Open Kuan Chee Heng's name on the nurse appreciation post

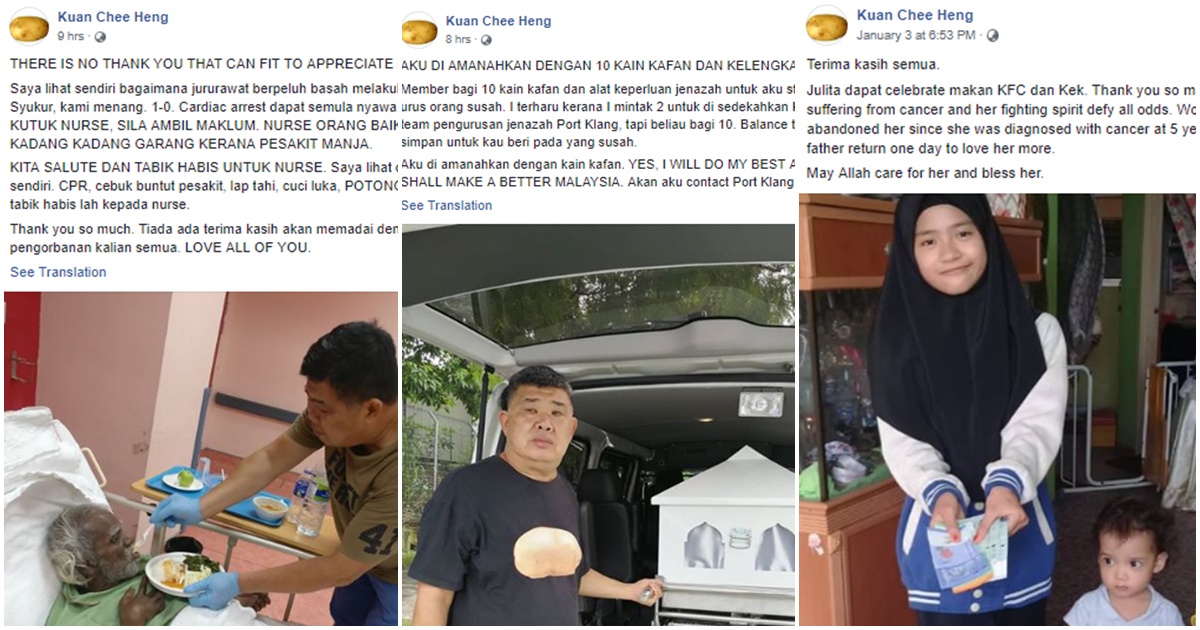(x=113, y=17)
